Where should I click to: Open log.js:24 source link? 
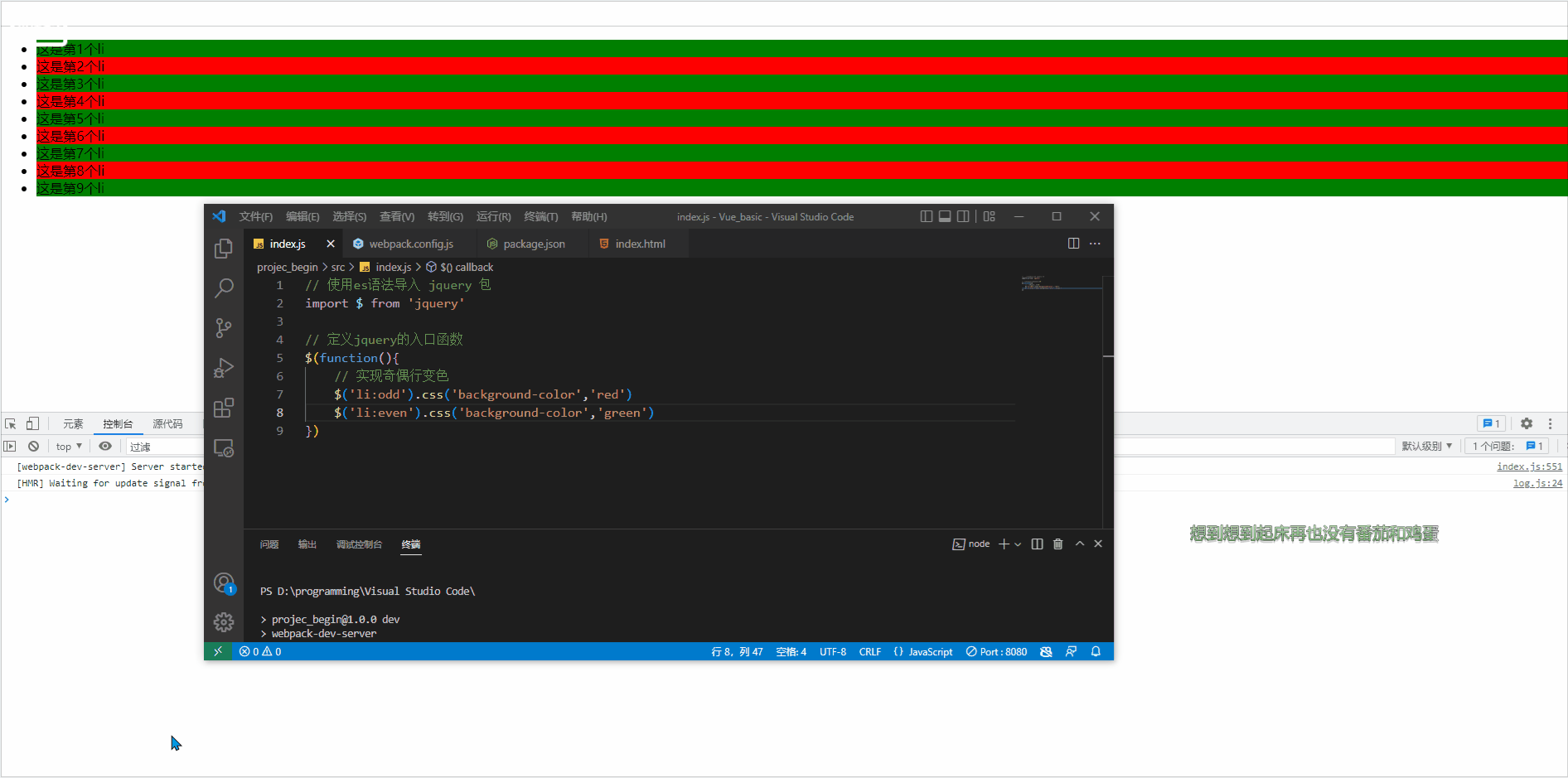1537,483
